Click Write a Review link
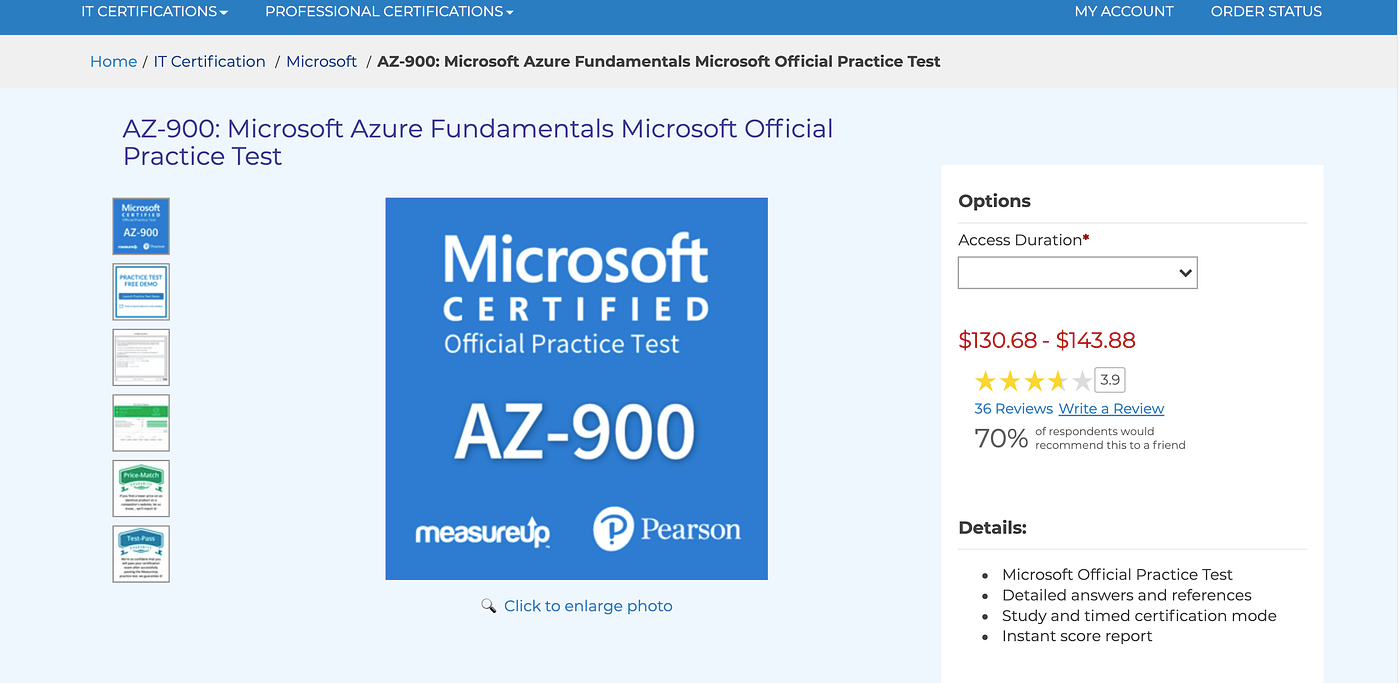 tap(1111, 409)
